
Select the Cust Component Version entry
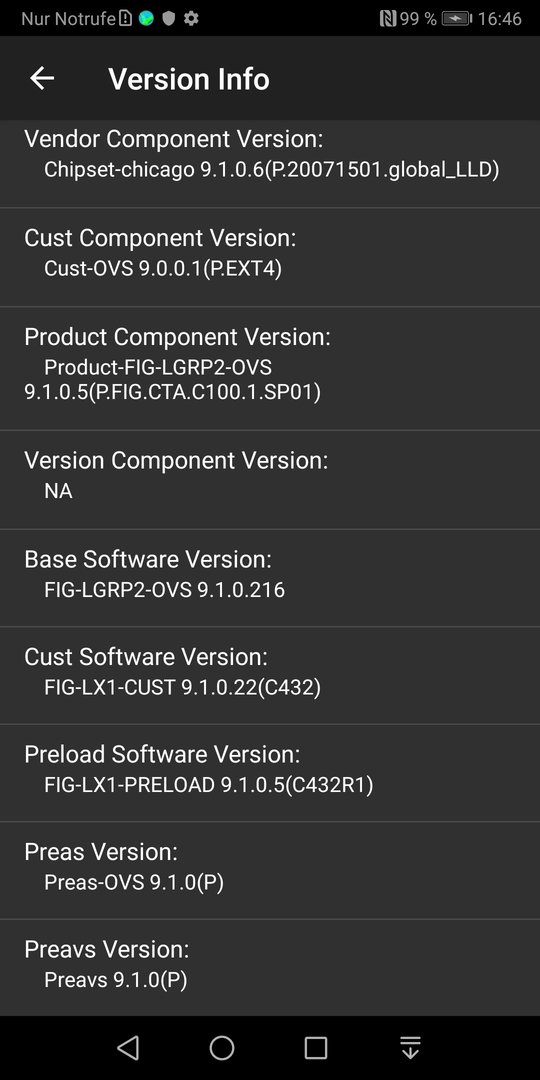point(270,258)
